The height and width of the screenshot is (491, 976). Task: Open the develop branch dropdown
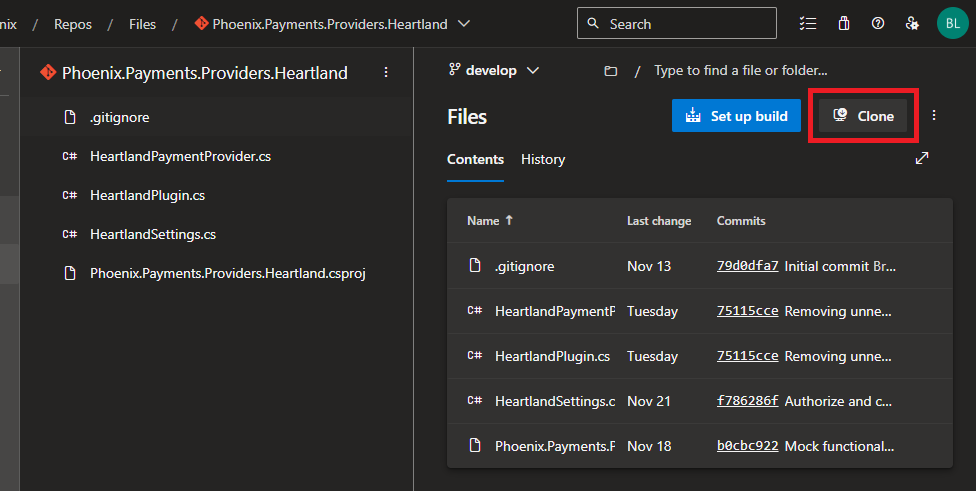(494, 70)
